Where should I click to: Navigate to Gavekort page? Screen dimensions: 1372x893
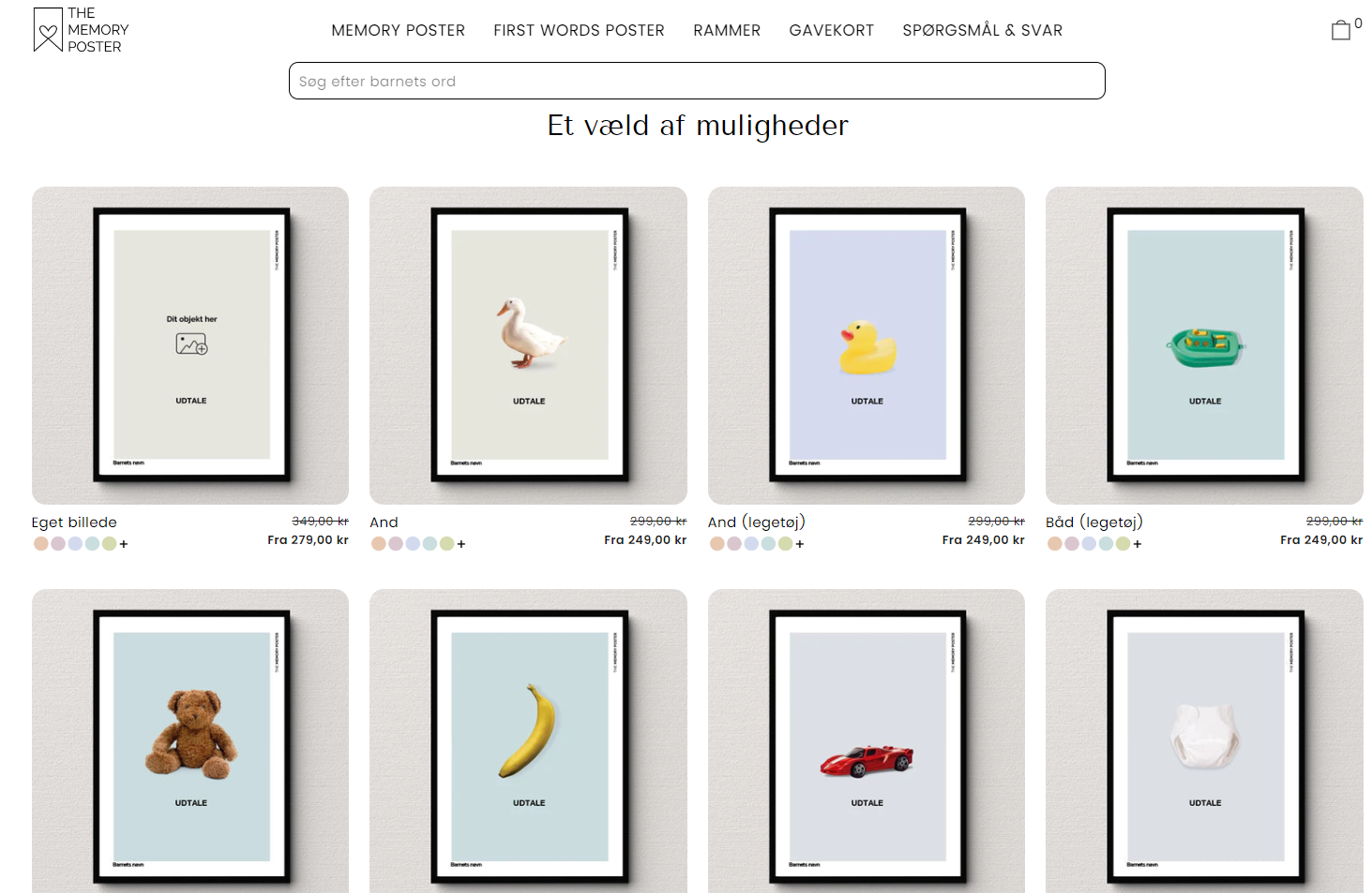832,30
